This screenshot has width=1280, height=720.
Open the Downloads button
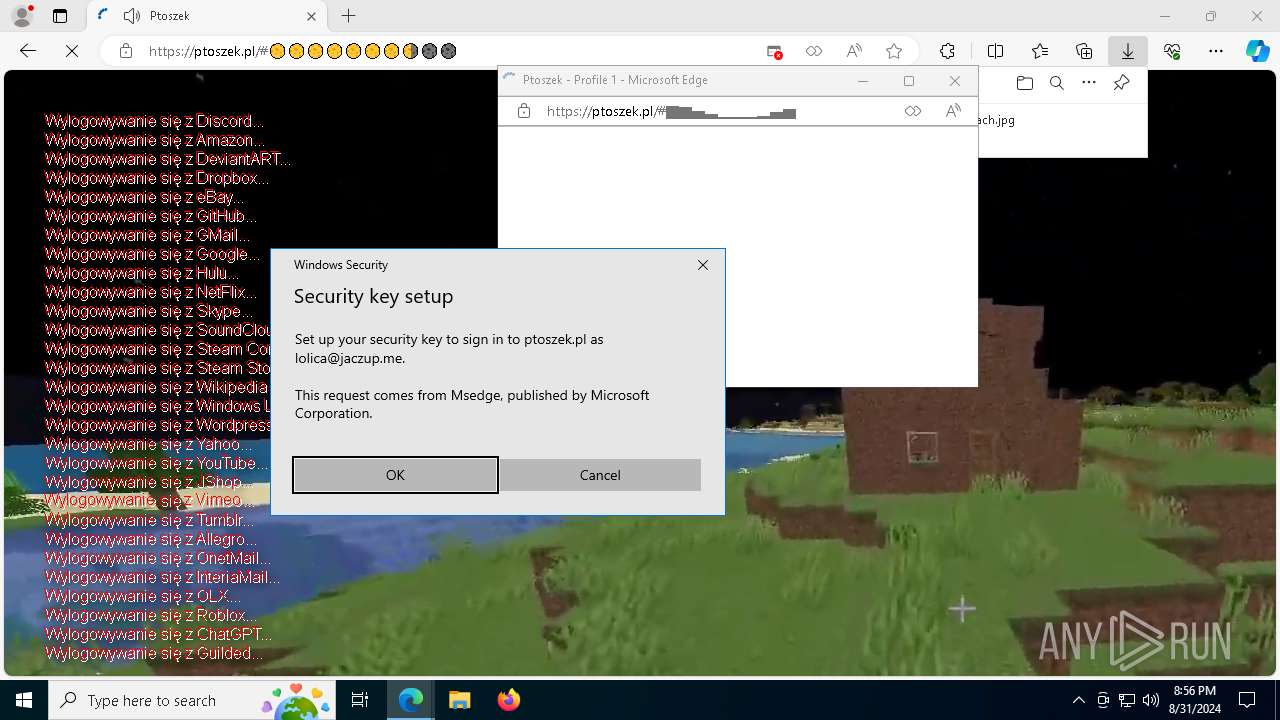1128,51
